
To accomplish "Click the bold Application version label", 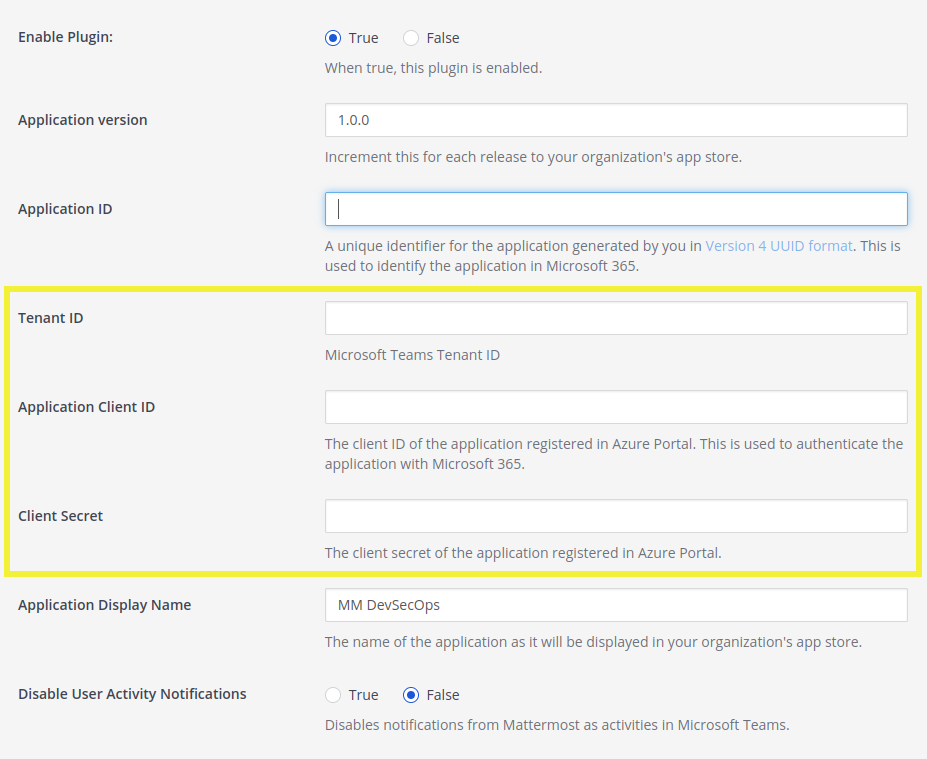I will pos(83,120).
